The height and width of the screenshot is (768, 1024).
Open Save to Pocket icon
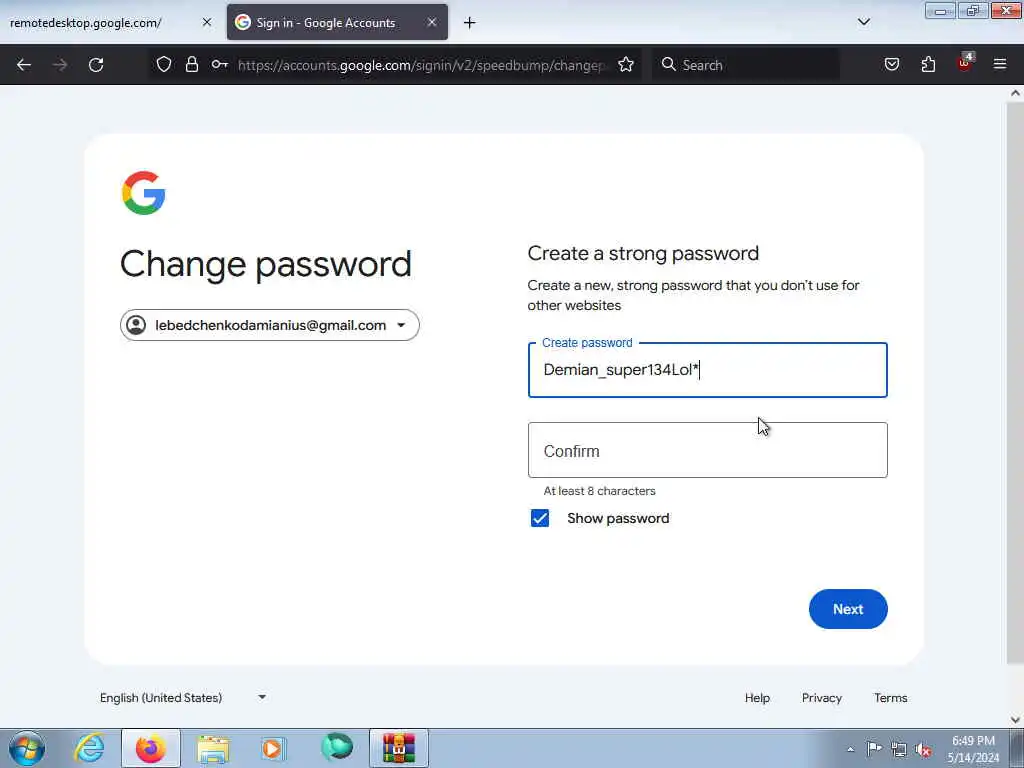coord(891,64)
